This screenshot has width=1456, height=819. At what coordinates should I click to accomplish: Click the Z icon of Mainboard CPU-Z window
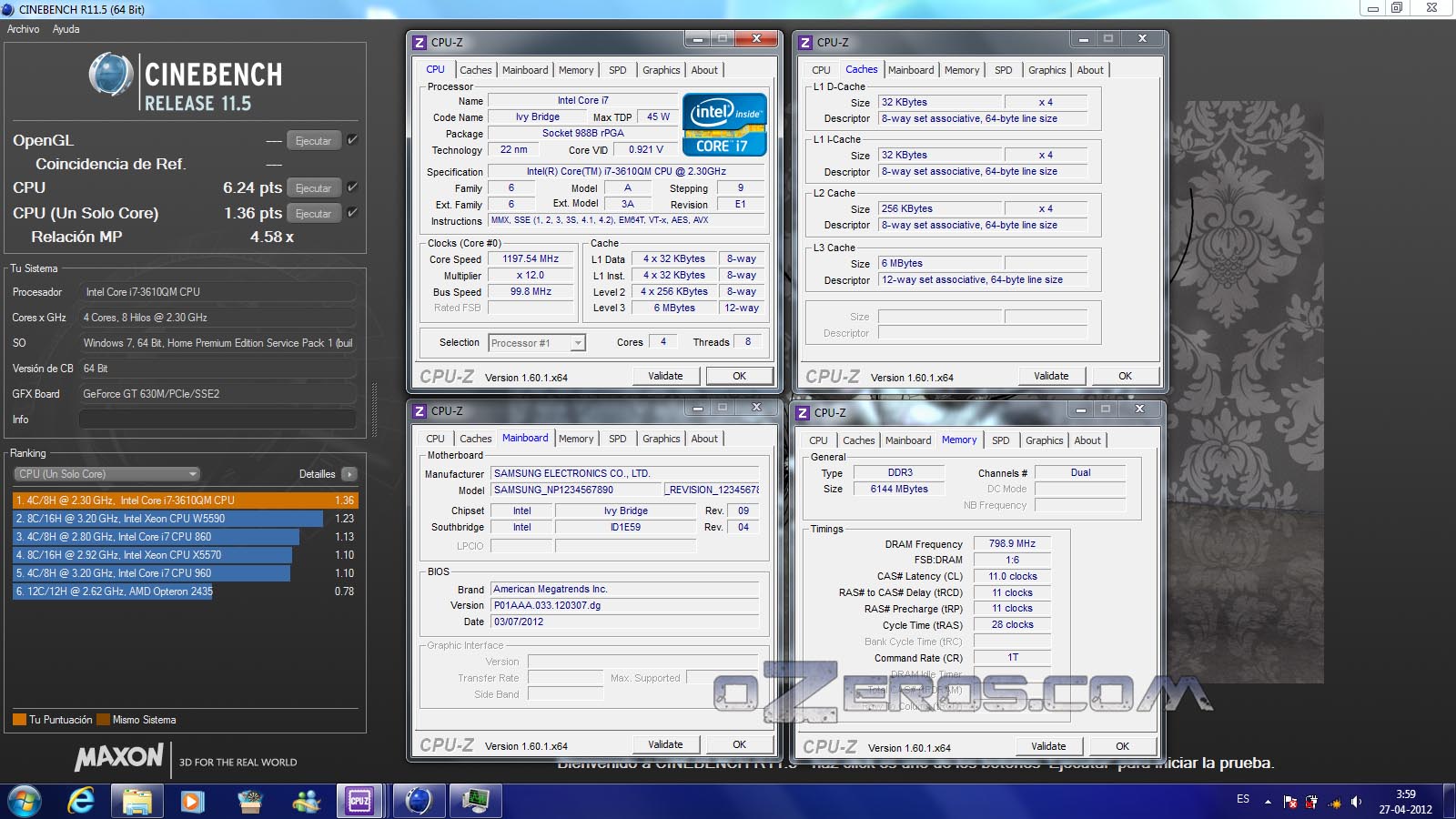420,411
